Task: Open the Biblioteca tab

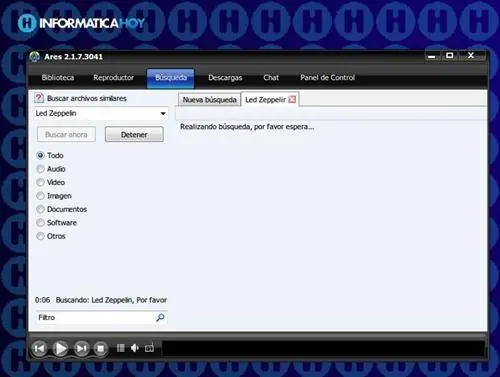Action: pyautogui.click(x=58, y=78)
